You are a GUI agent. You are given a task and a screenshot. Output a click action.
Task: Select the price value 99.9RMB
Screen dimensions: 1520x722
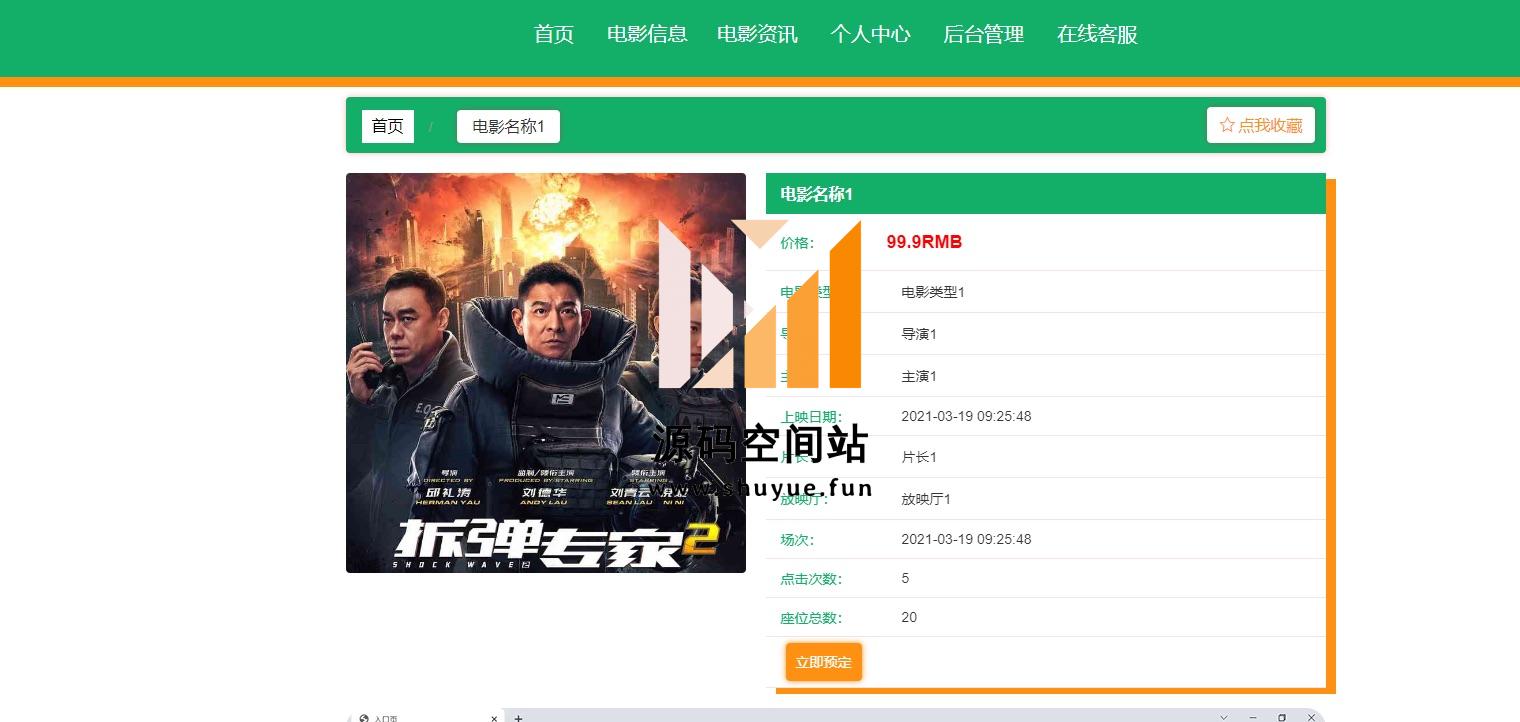tap(924, 242)
